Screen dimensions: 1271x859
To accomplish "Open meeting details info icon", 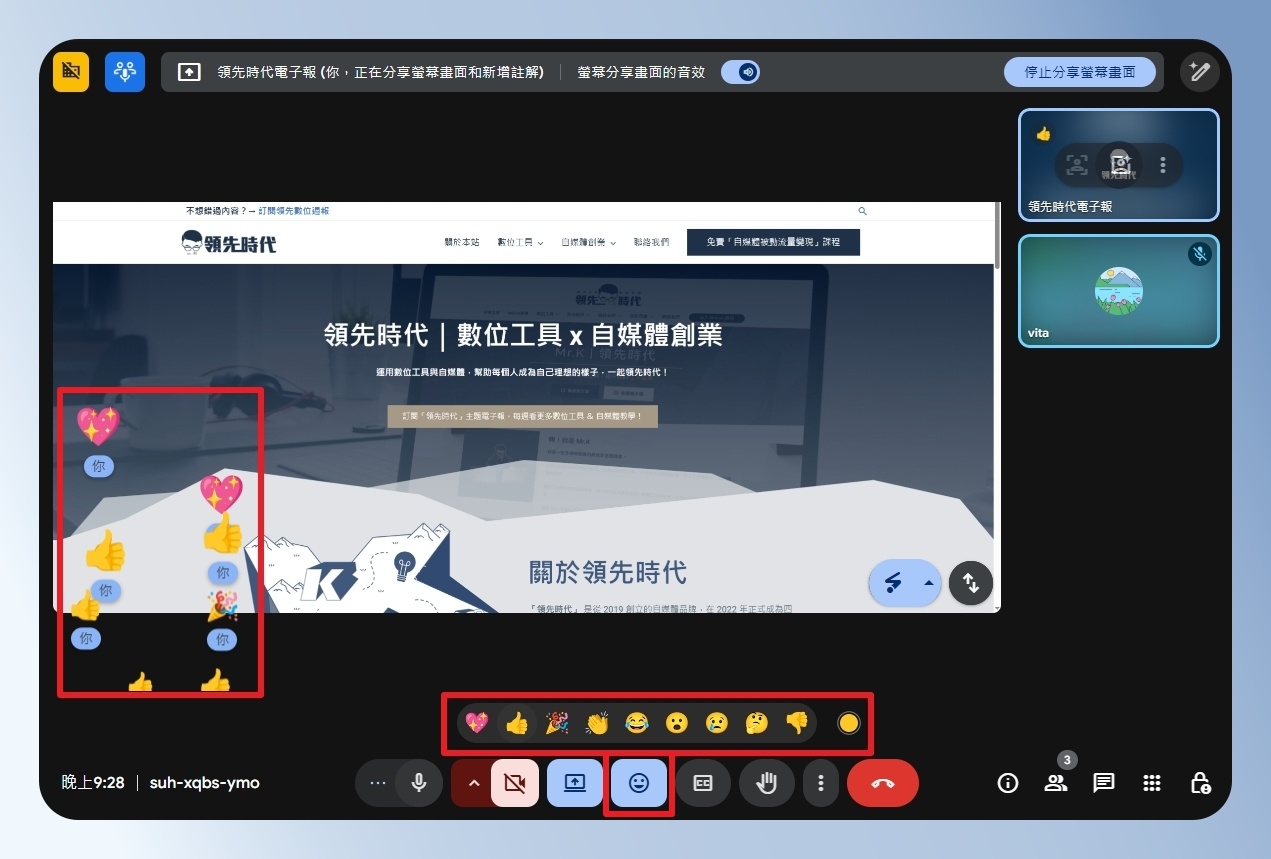I will (1008, 783).
